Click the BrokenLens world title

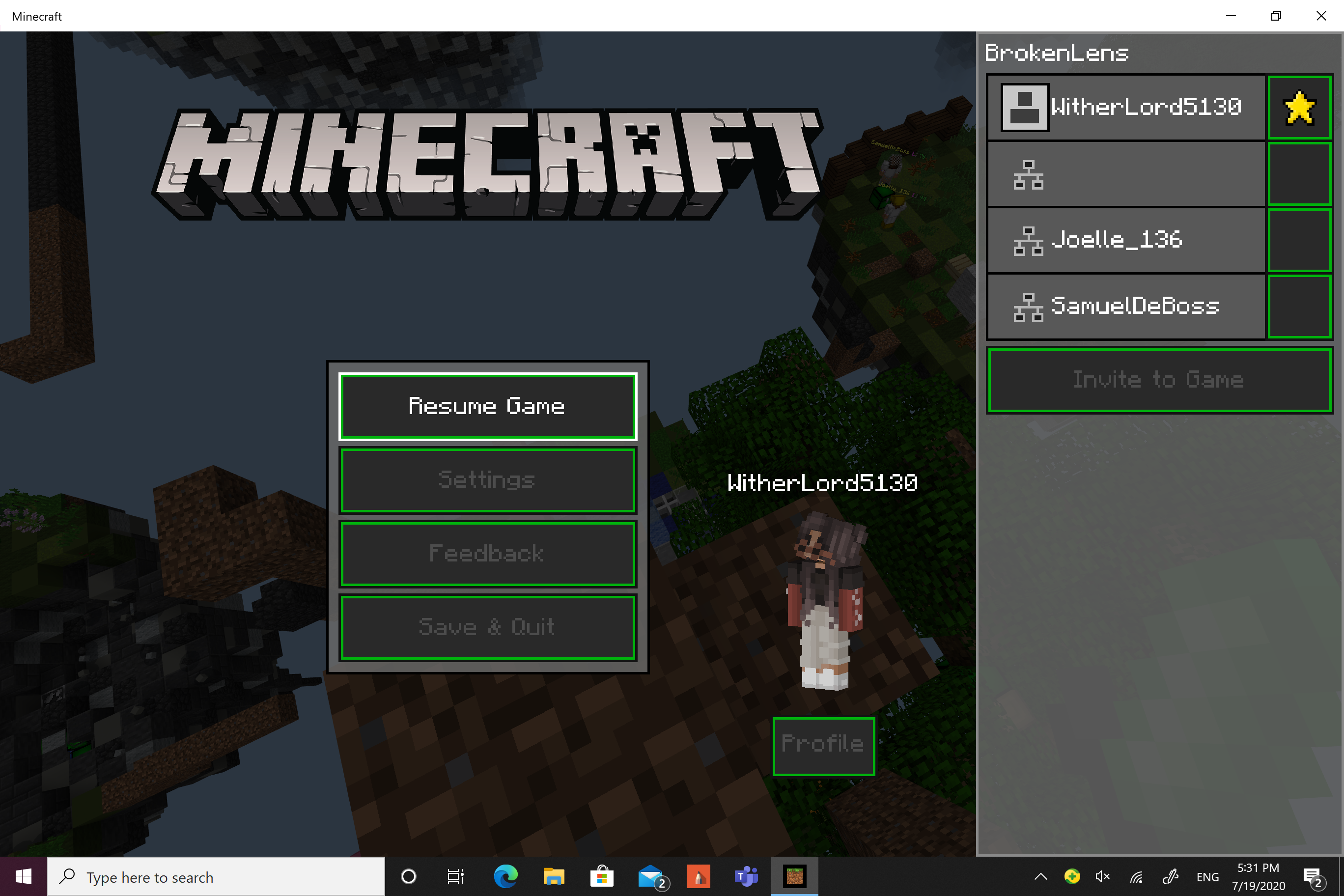tap(1057, 53)
